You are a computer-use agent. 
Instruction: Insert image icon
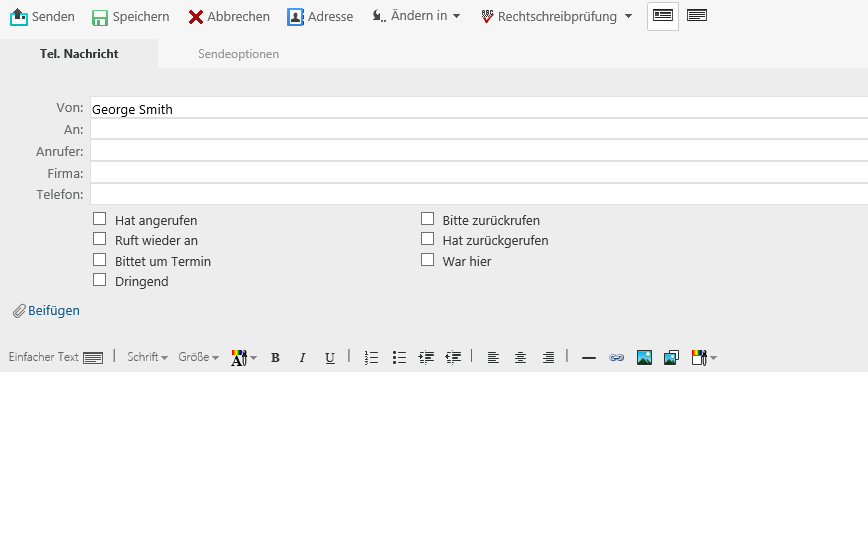point(644,358)
